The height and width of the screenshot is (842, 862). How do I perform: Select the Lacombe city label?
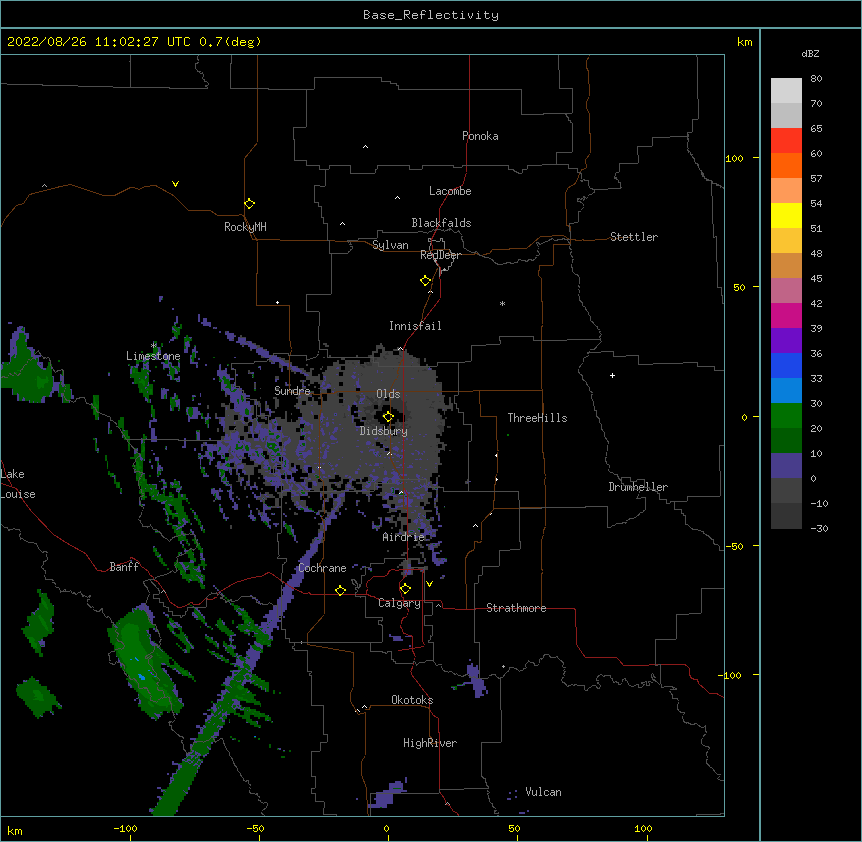(450, 191)
